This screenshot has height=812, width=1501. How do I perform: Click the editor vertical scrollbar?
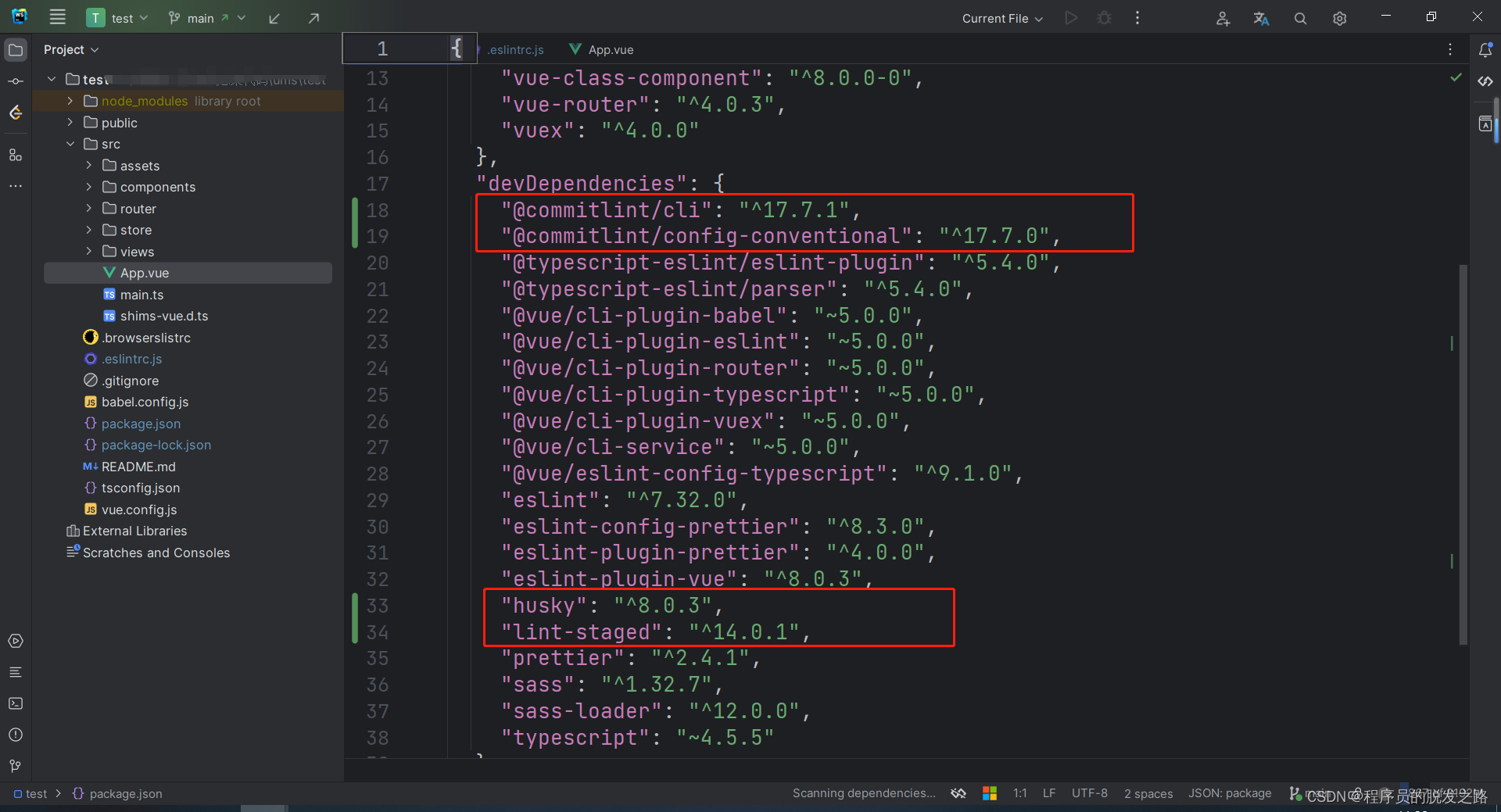pyautogui.click(x=1463, y=455)
